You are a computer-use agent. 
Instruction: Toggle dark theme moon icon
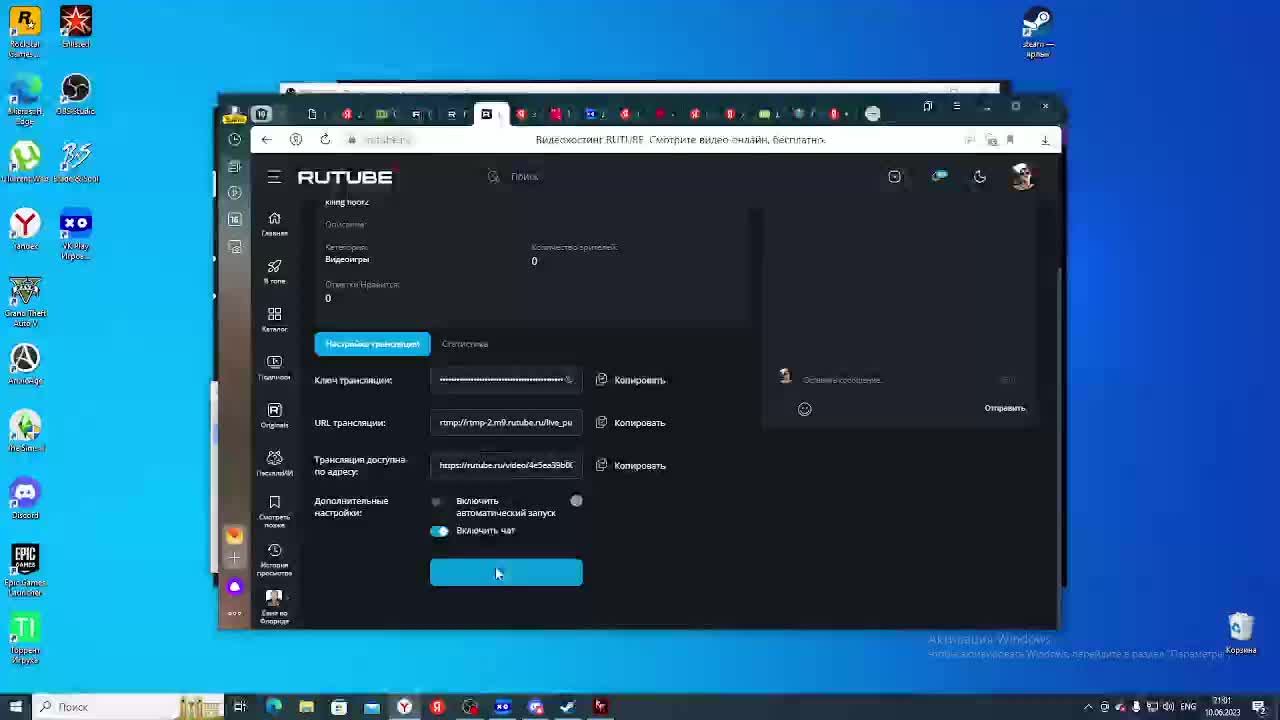(x=980, y=177)
